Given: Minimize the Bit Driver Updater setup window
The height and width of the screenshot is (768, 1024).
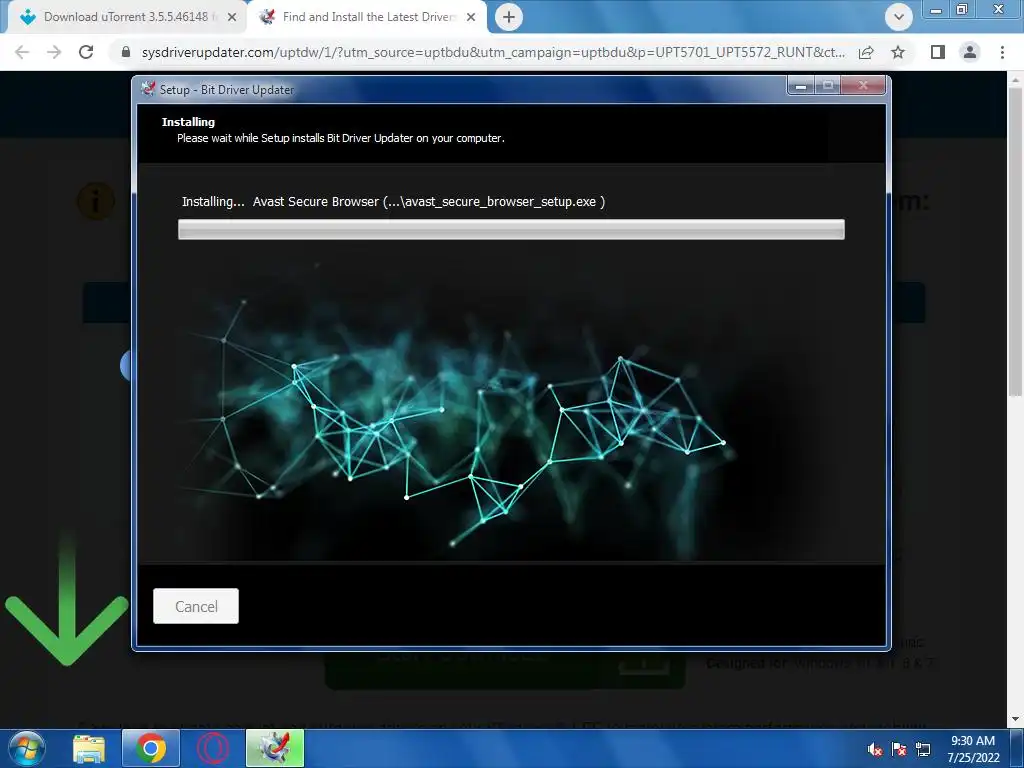Looking at the screenshot, I should 801,86.
